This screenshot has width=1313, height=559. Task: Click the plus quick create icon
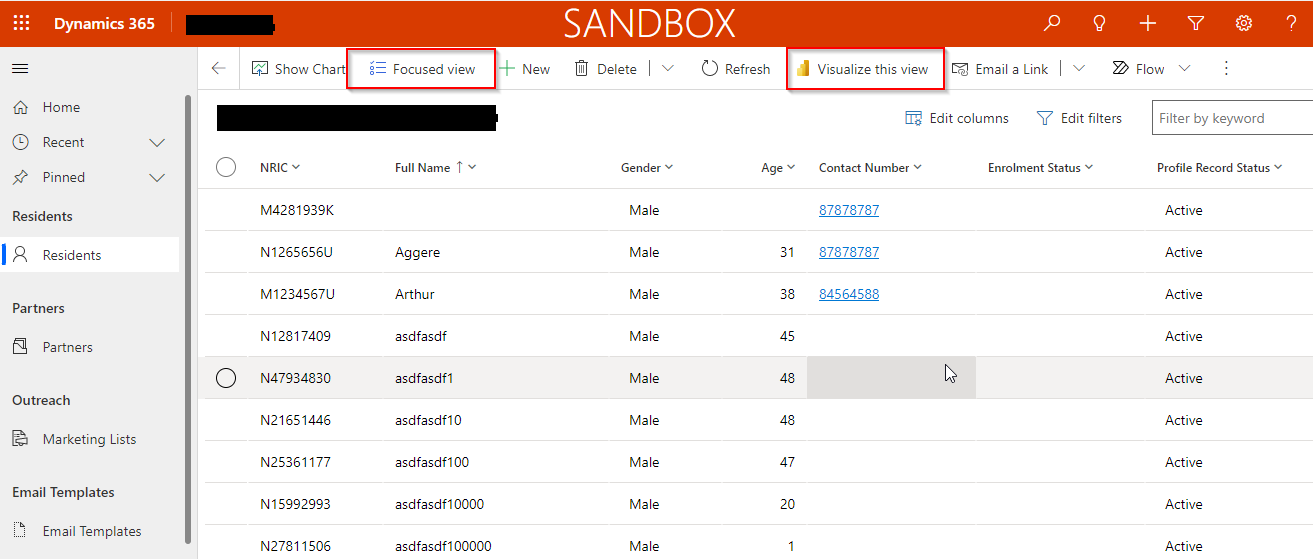tap(1148, 23)
